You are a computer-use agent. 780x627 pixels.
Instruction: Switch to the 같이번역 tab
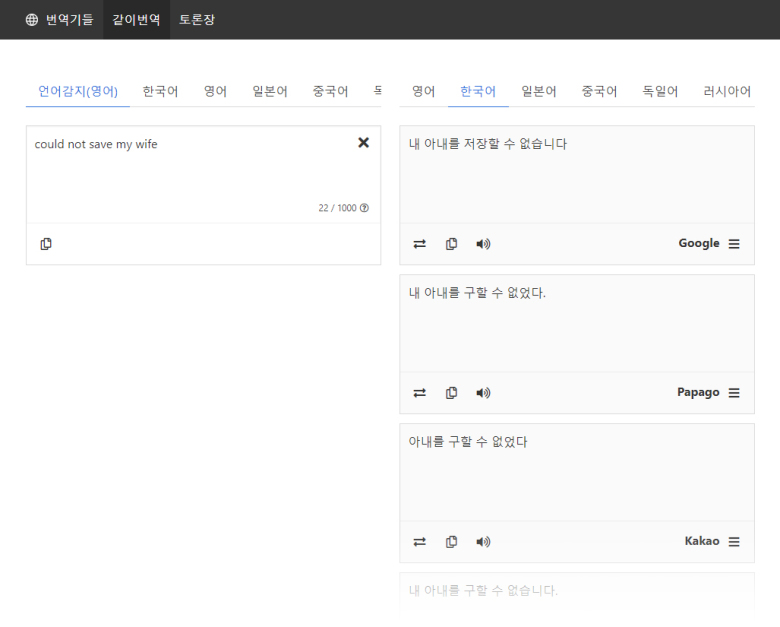136,19
